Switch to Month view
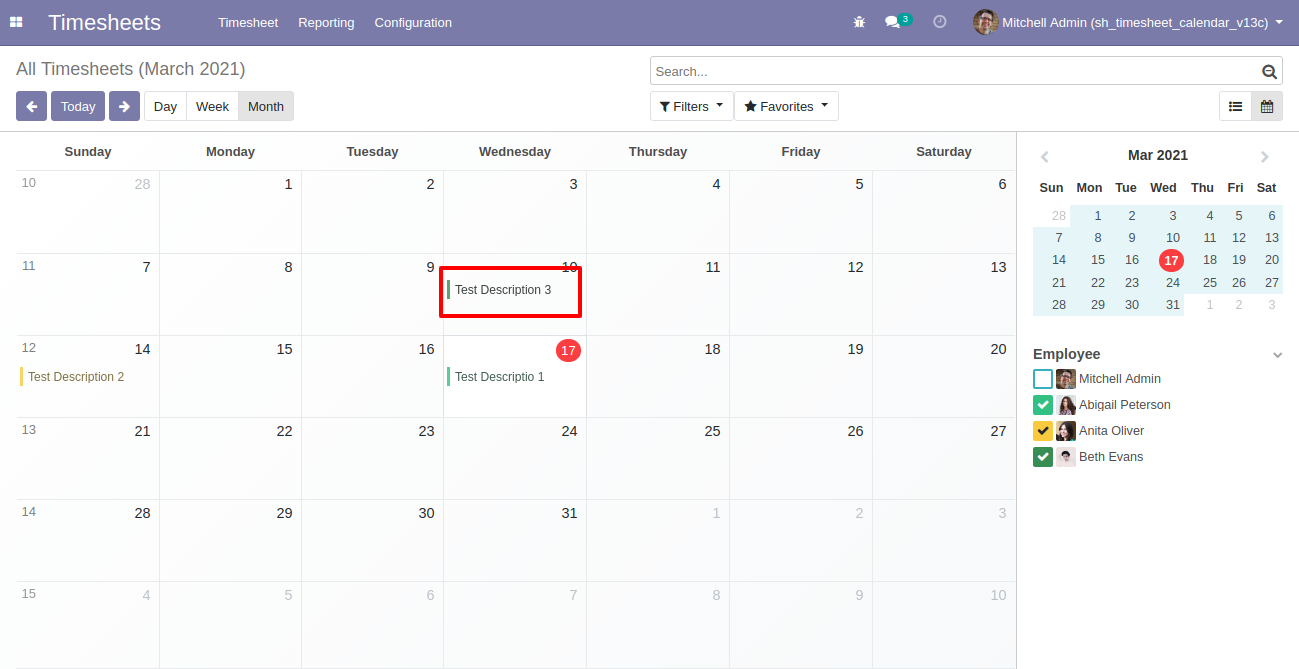The height and width of the screenshot is (669, 1299). coord(266,106)
